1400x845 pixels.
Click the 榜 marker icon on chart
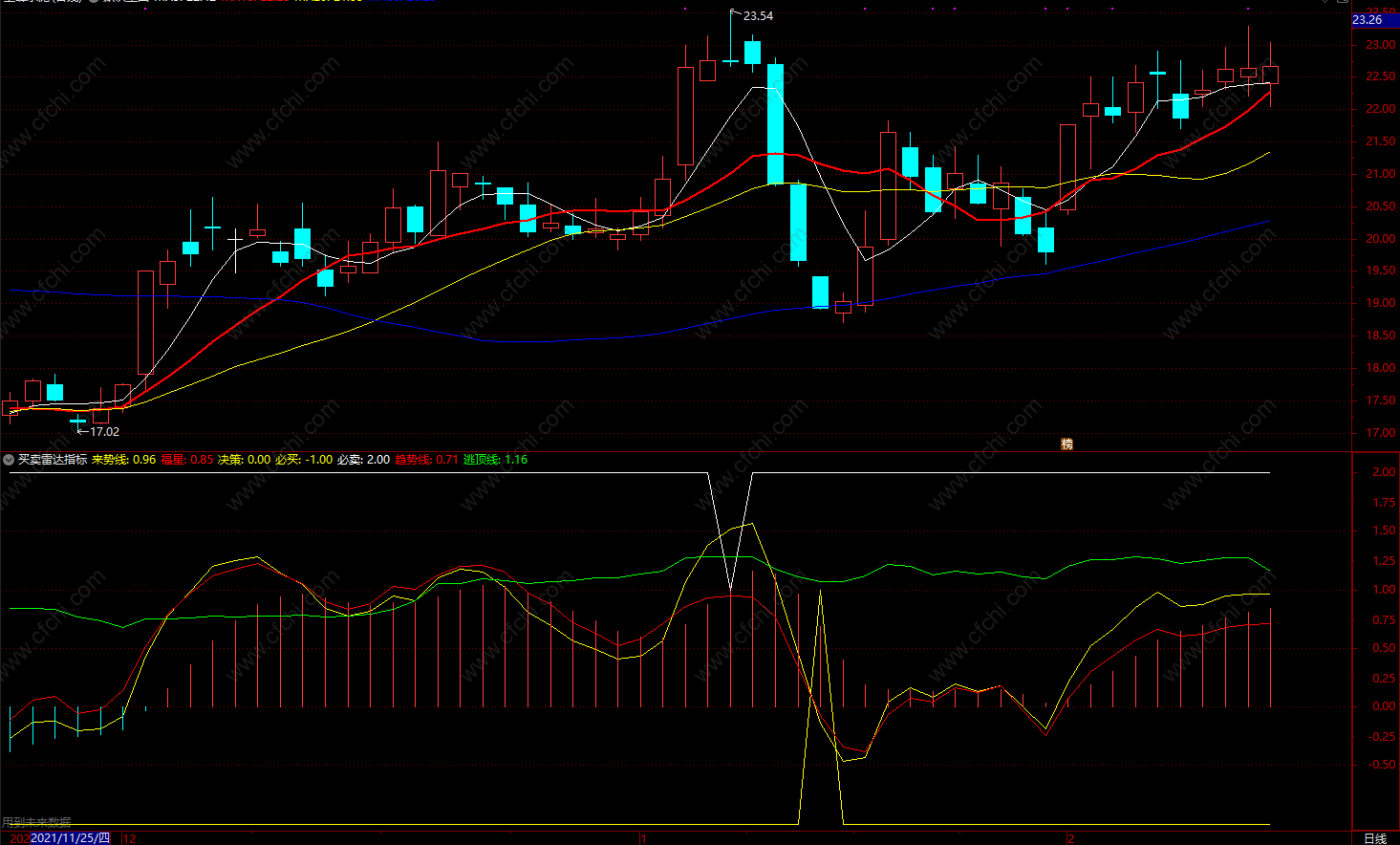[1066, 444]
